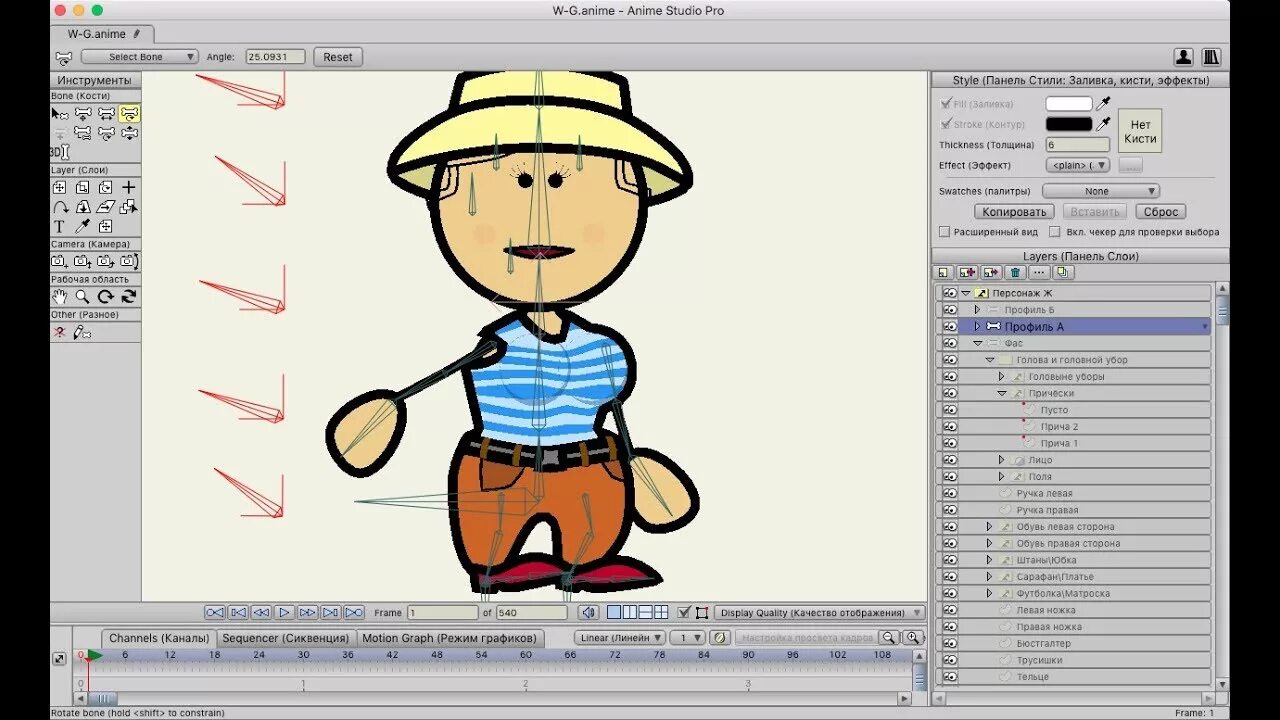The image size is (1280, 720).
Task: Click the Копировать button
Action: [x=1014, y=212]
